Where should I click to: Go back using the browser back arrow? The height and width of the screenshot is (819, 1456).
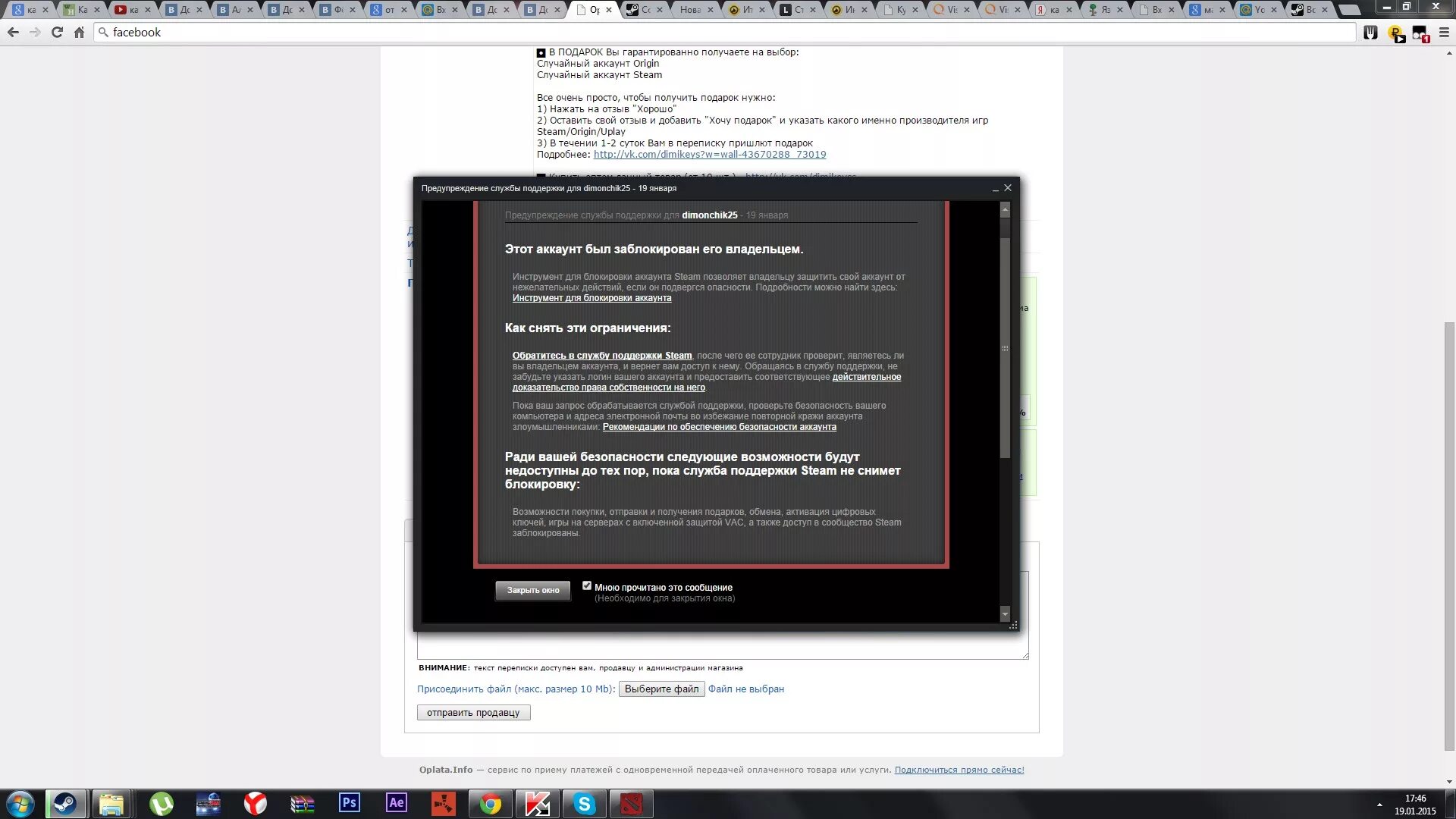click(13, 32)
